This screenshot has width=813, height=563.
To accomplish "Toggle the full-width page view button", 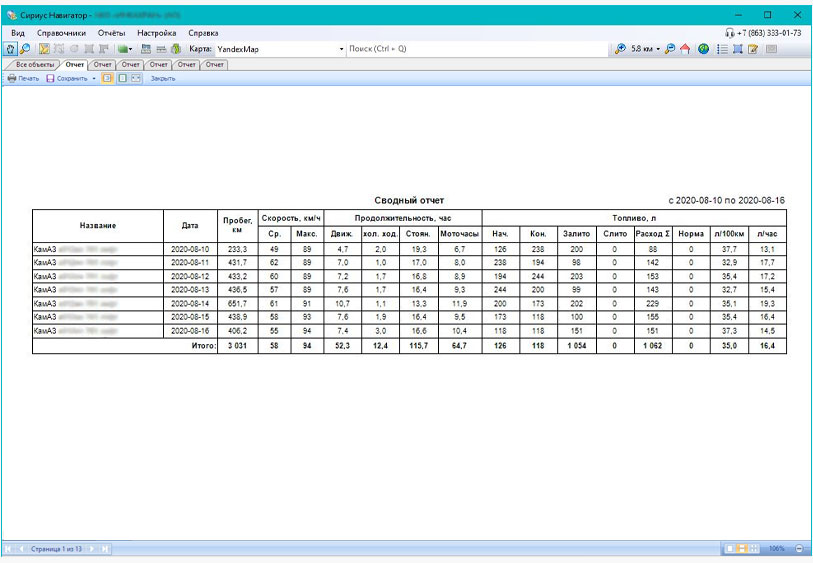I will click(135, 78).
